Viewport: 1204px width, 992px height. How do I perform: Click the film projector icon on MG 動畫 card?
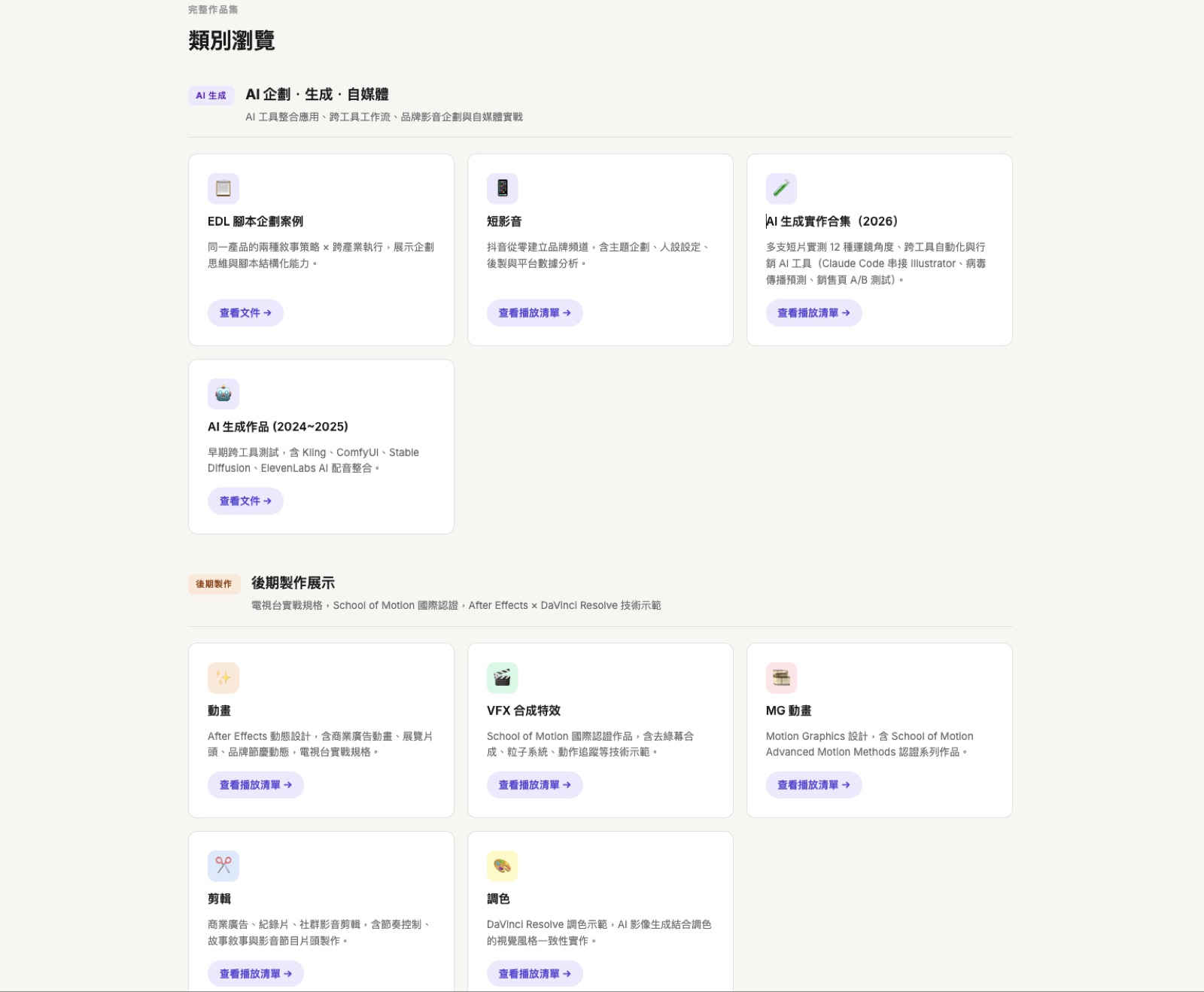[782, 677]
